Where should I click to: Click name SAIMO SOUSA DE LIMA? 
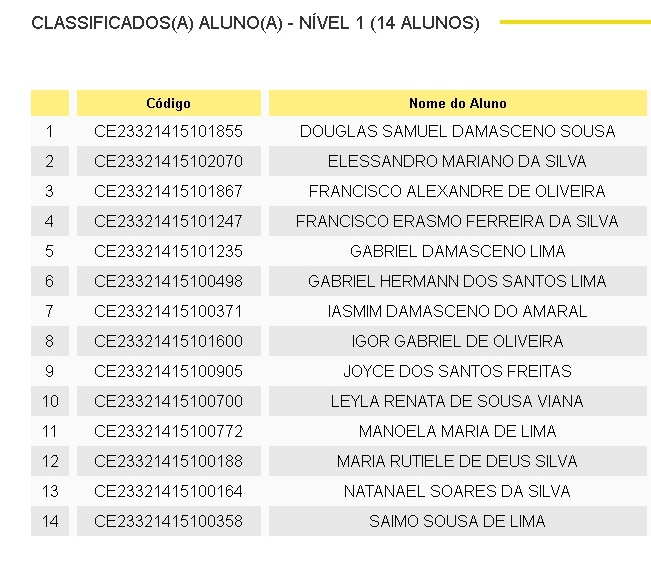457,521
